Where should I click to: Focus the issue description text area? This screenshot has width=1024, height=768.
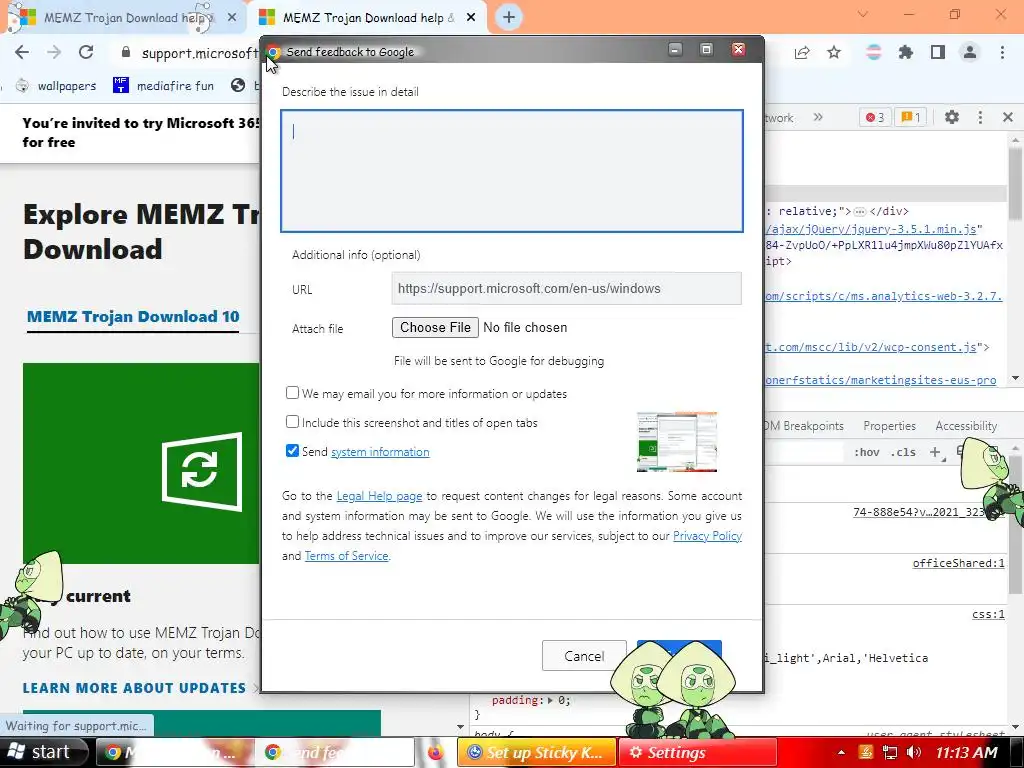(512, 171)
